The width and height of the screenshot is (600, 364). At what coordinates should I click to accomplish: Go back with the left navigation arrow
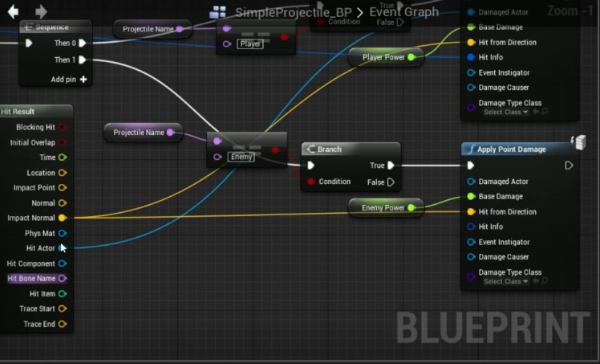coord(13,11)
